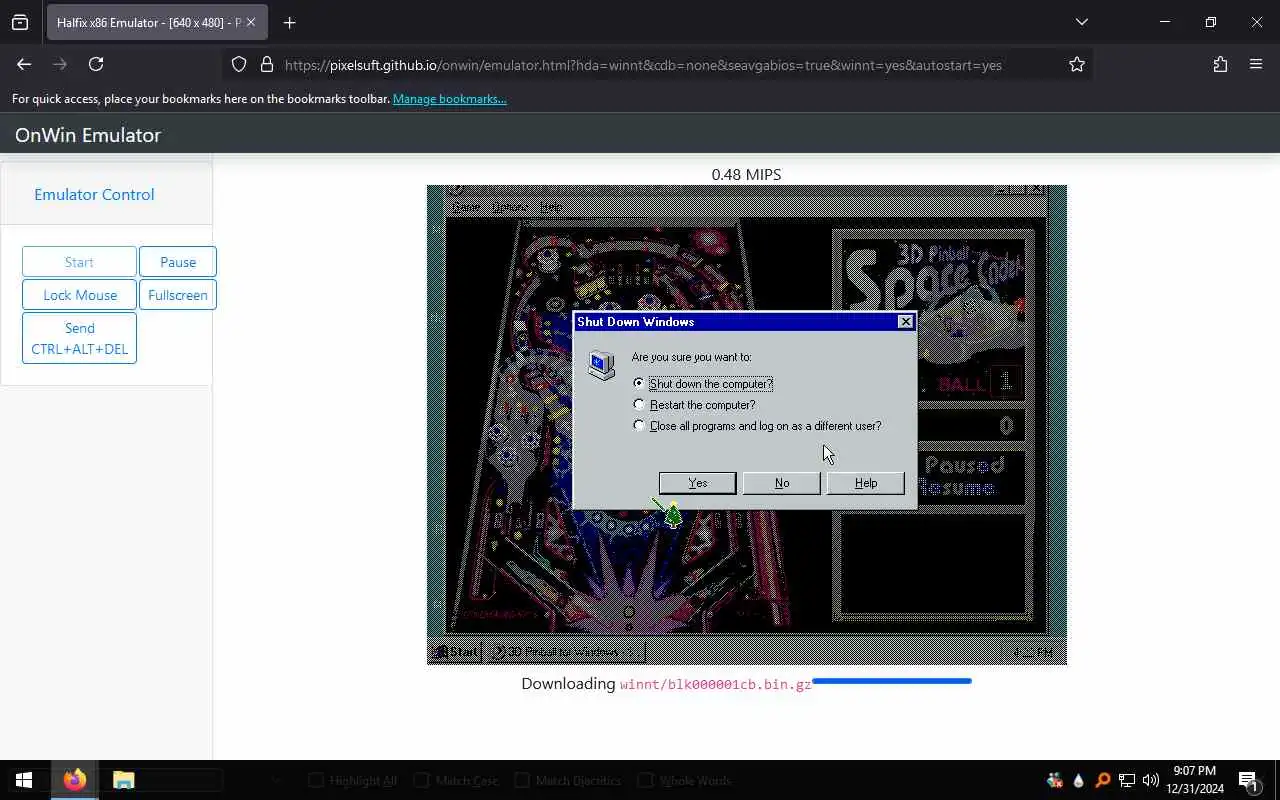
Task: Close the Halfix x86 Emulator tab
Action: click(251, 22)
